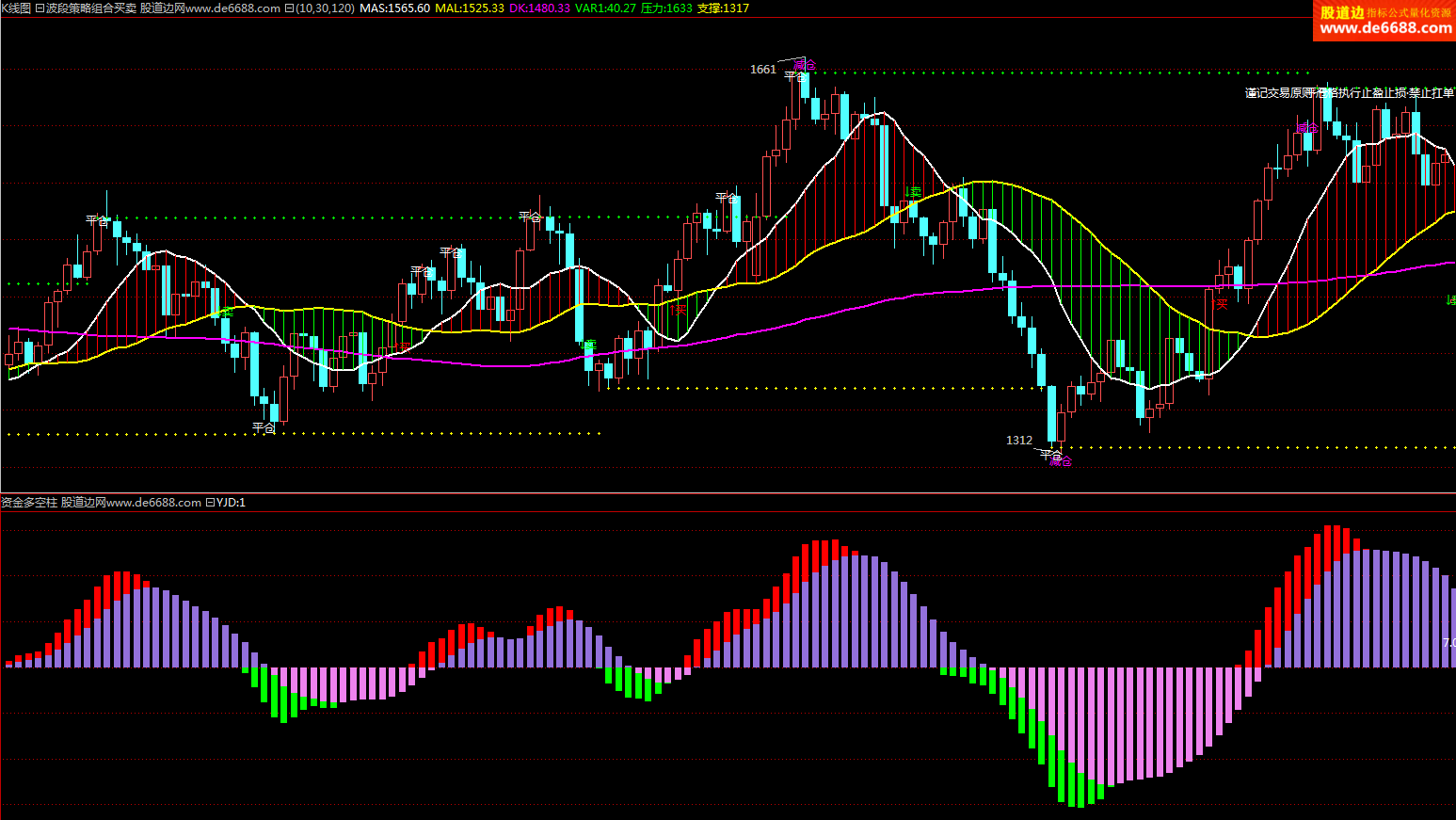Select the 资金多空柱 sub-chart title
The height and width of the screenshot is (820, 1456).
29,503
